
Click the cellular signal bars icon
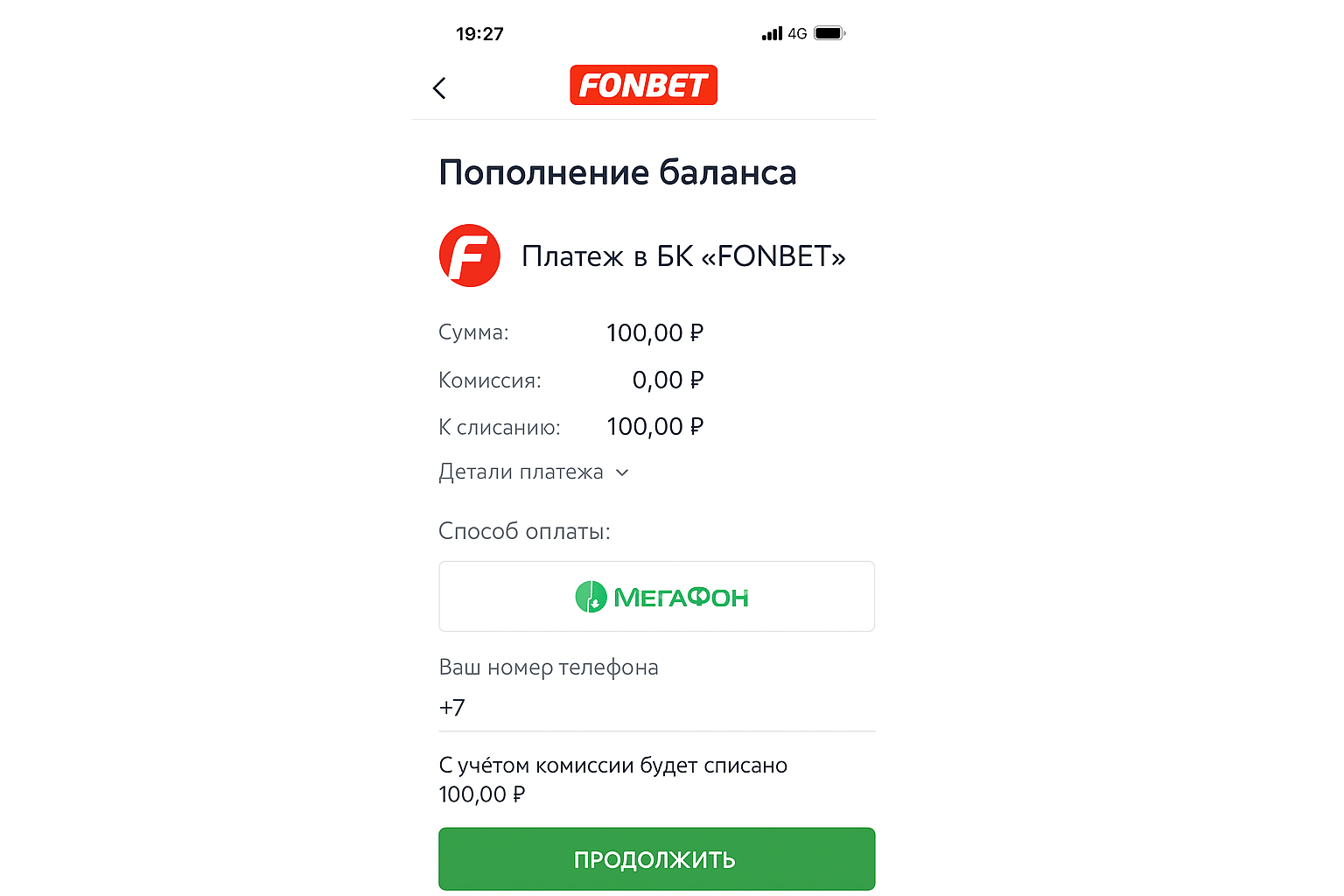point(772,34)
